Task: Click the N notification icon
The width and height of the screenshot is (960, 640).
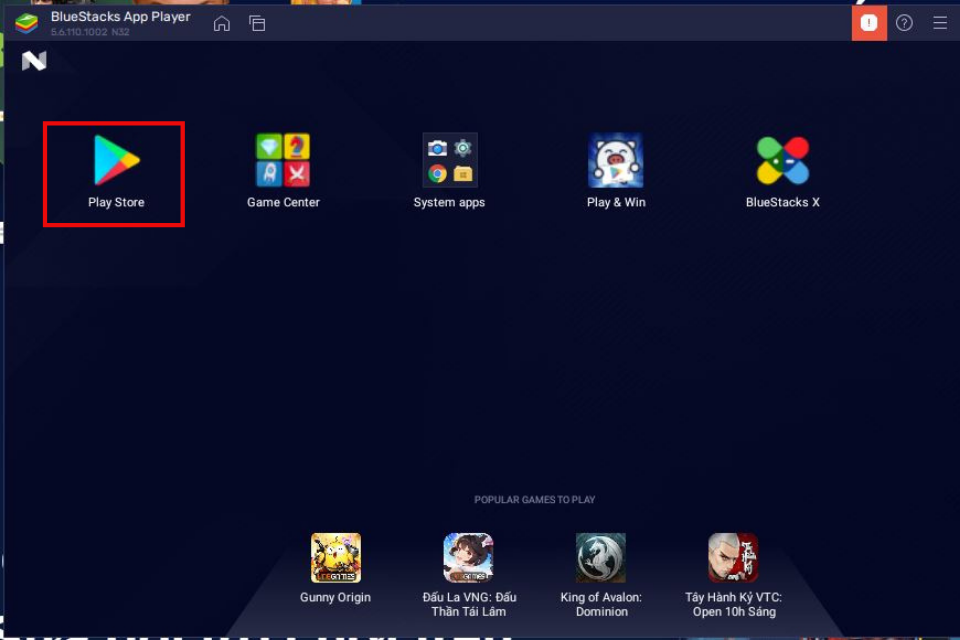Action: pos(34,61)
